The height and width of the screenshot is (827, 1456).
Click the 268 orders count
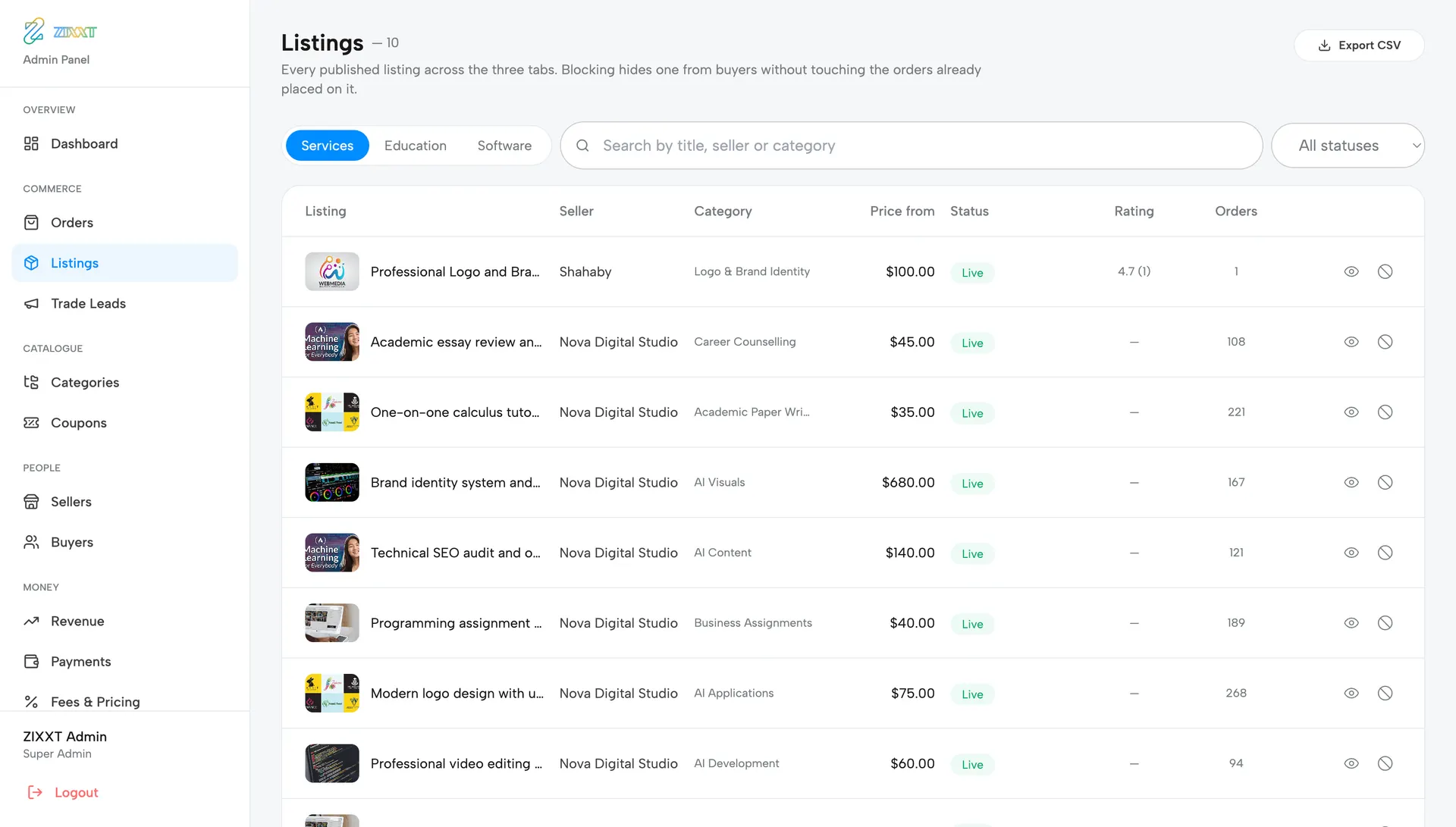[x=1236, y=694]
